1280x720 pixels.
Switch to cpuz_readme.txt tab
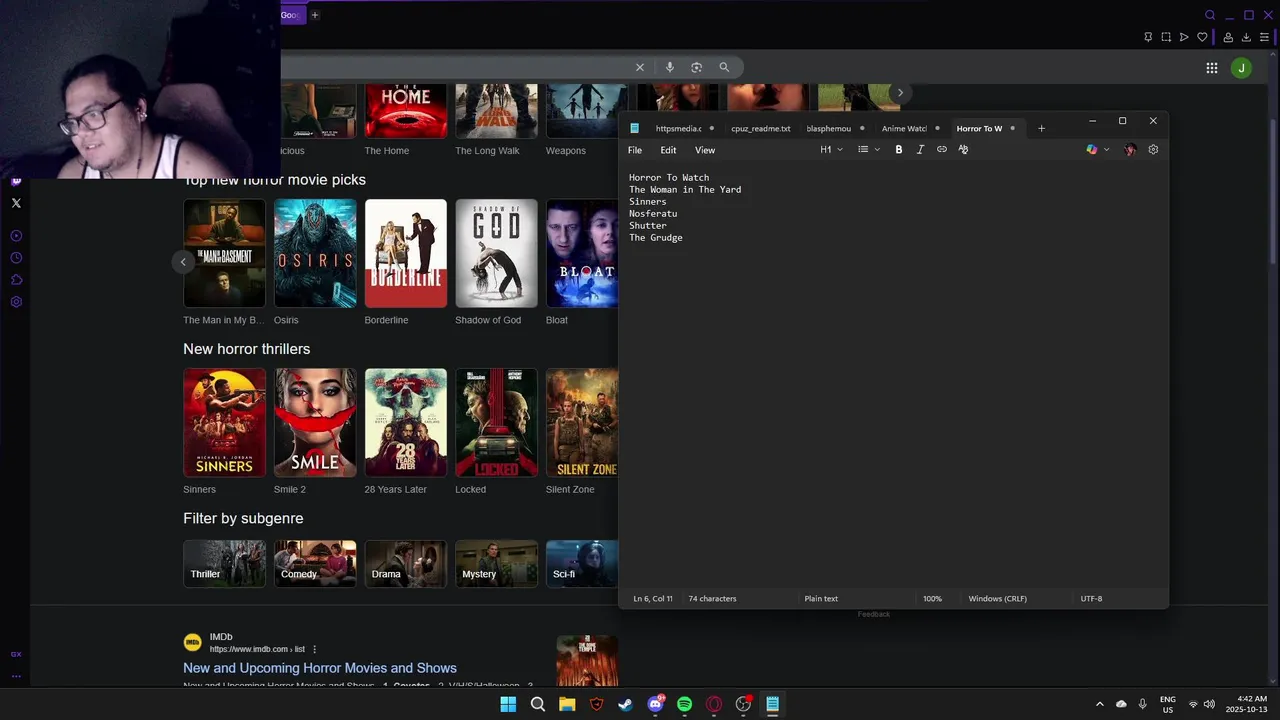760,128
